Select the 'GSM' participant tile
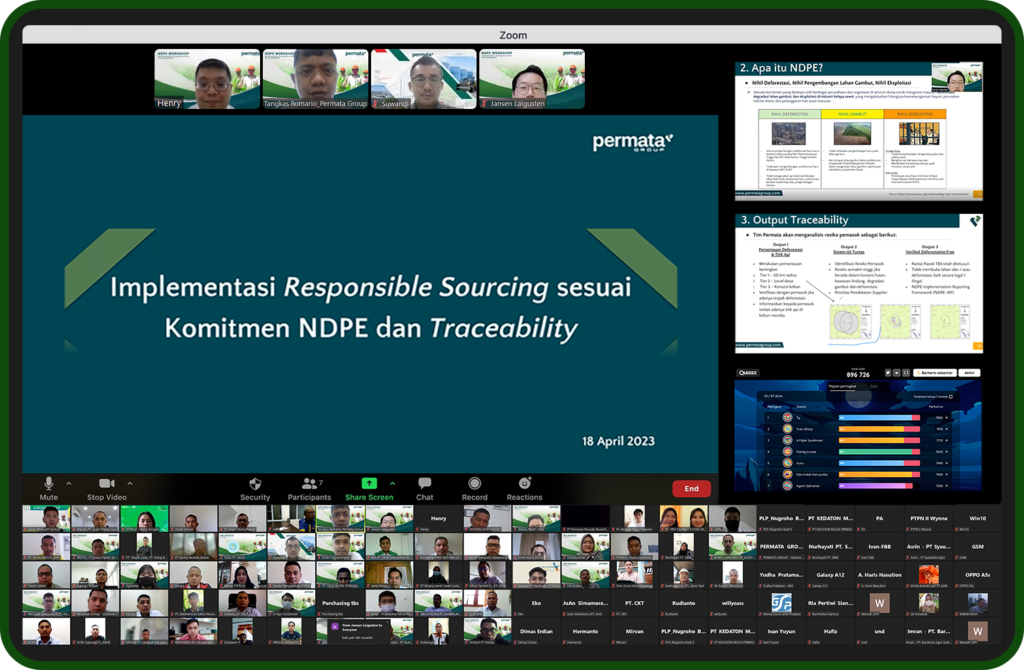This screenshot has height=670, width=1024. point(978,547)
